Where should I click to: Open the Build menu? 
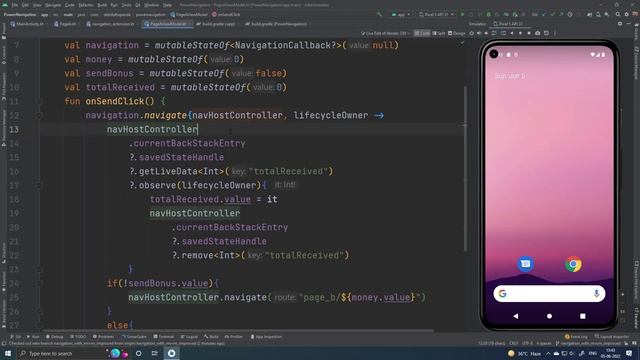[102, 5]
